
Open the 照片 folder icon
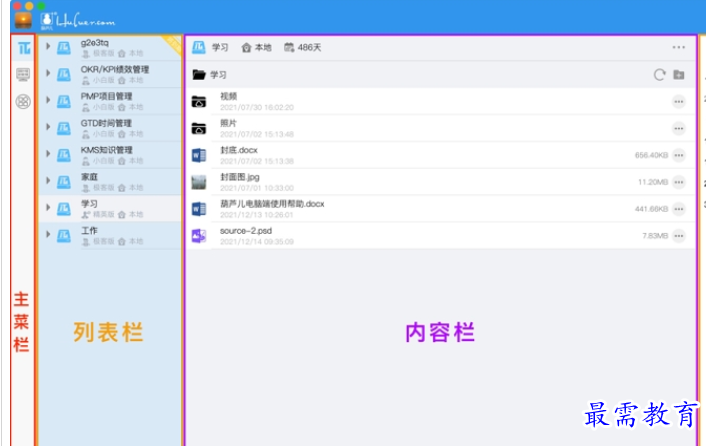coord(199,129)
